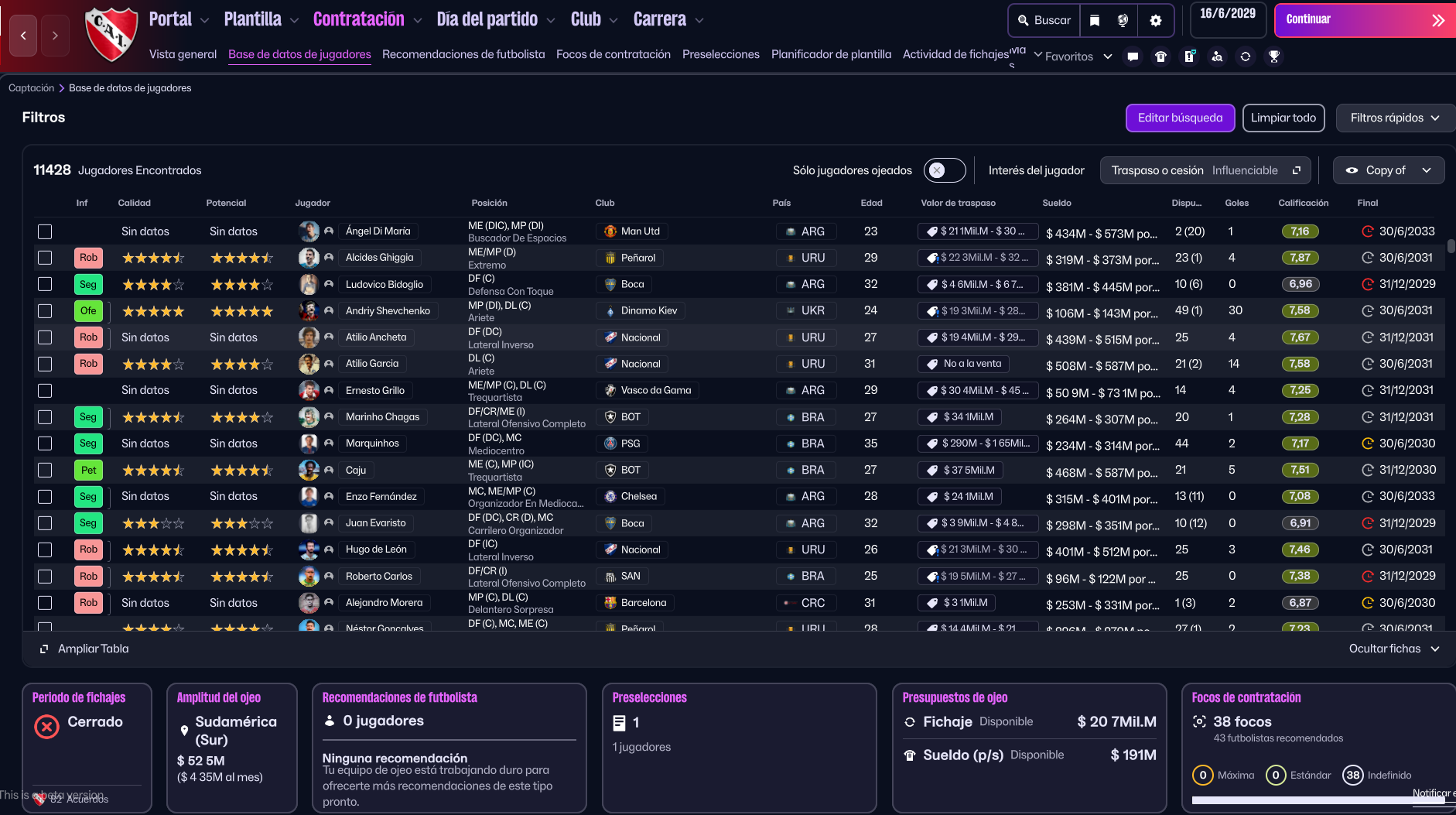Toggle Sólo jugadores ojeados switch

[944, 170]
